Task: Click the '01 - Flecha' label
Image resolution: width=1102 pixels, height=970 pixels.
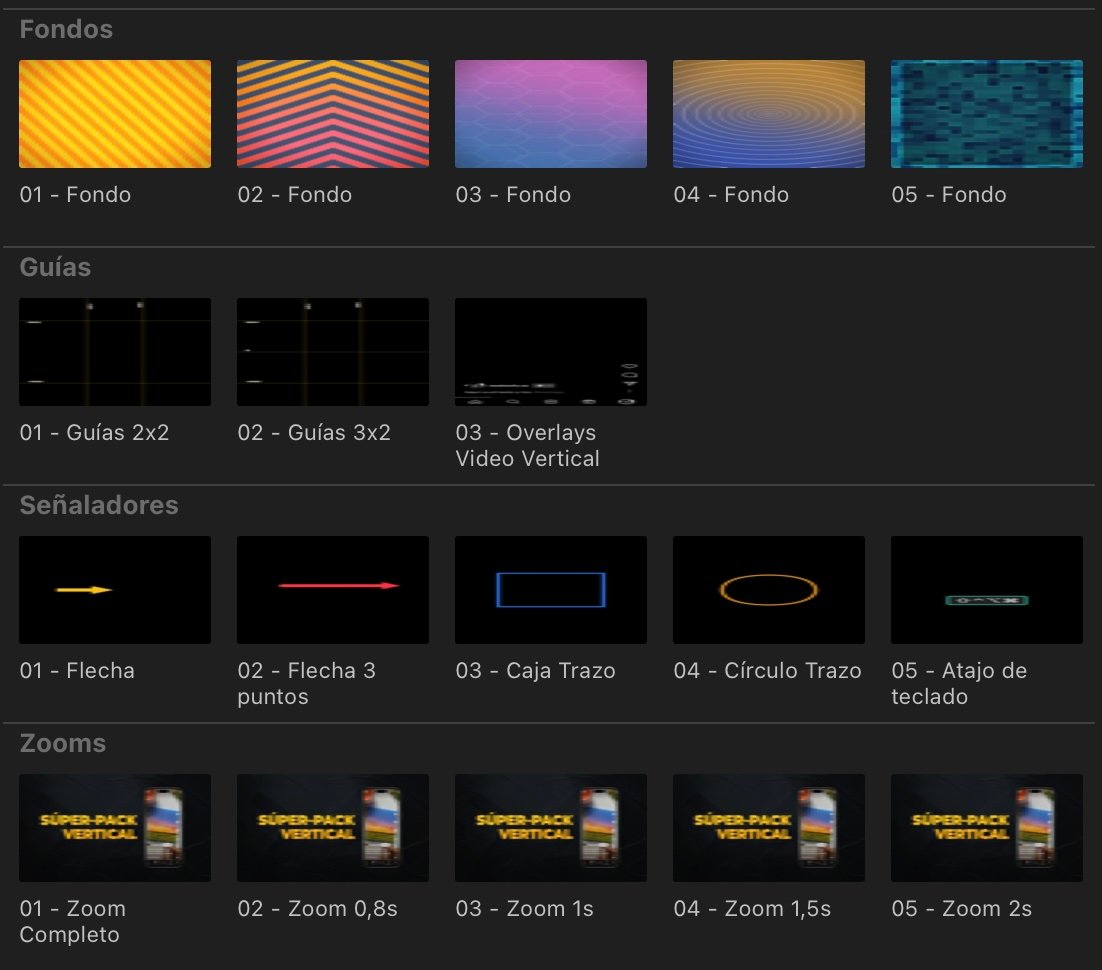Action: click(77, 671)
